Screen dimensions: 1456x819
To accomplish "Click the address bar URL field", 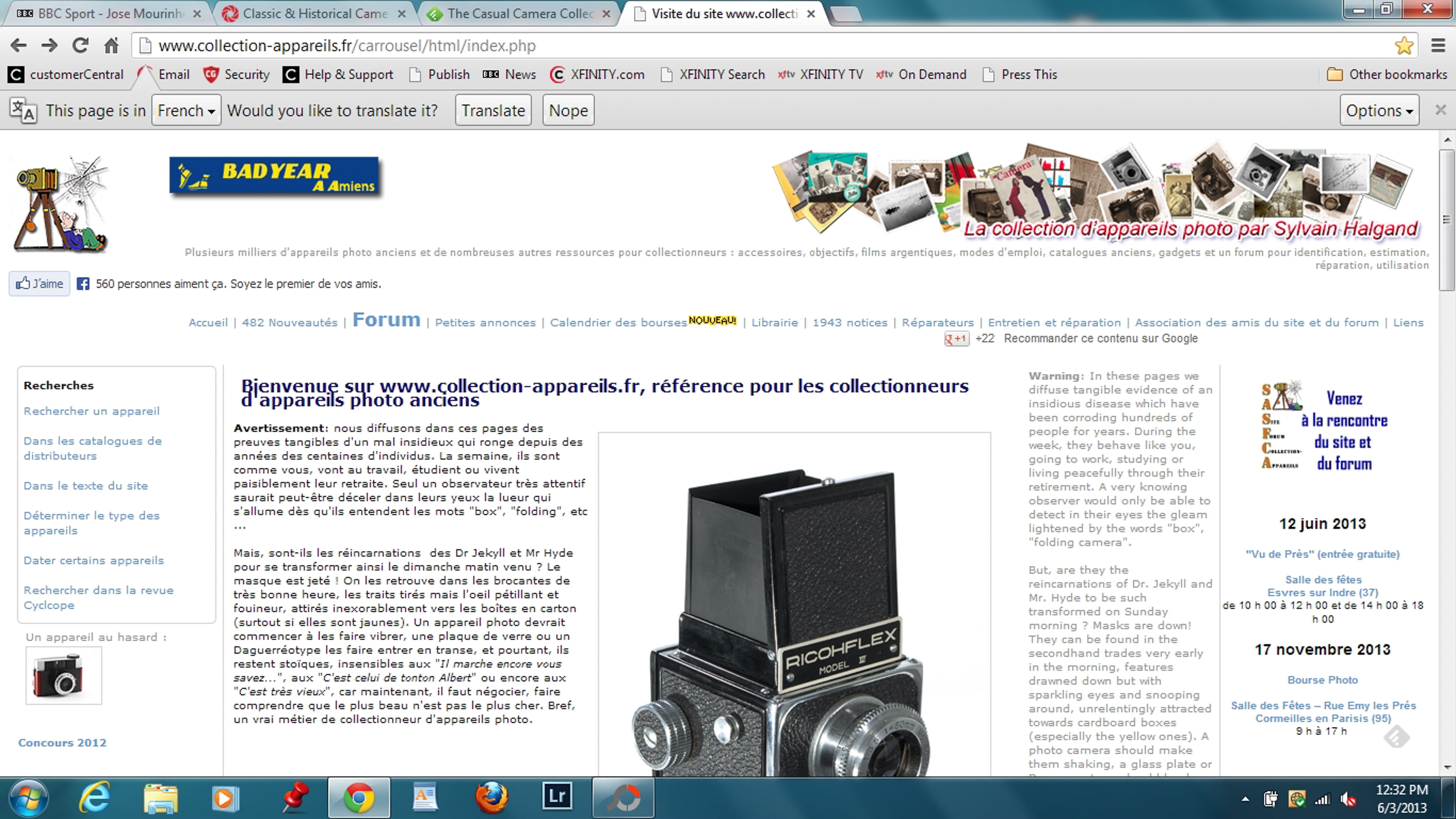I will (735, 45).
